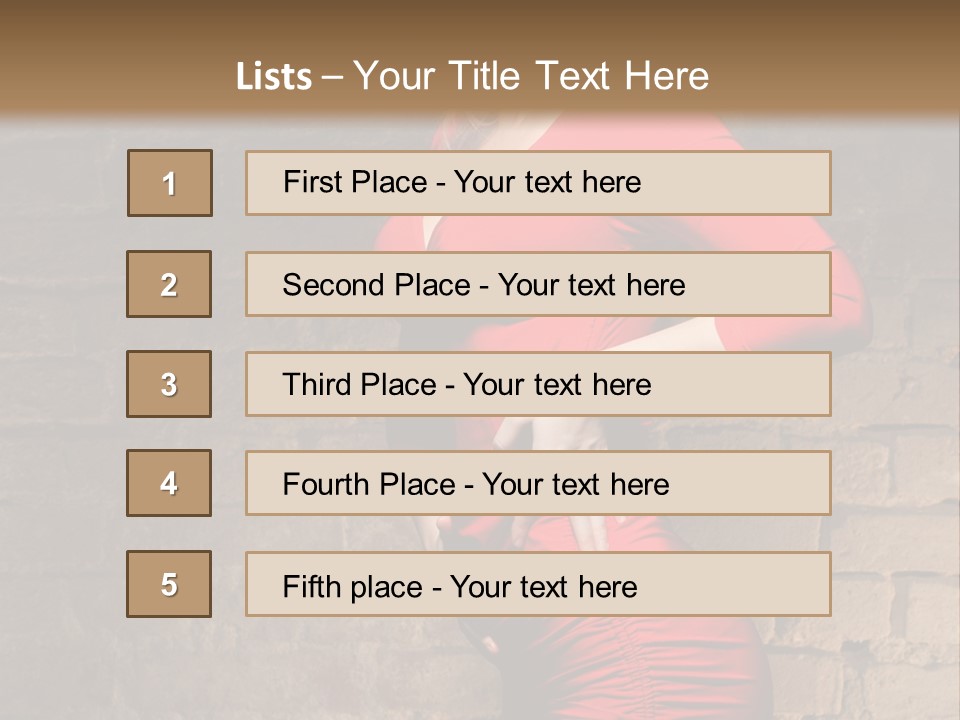
Task: Select the Fifth place text box
Action: pyautogui.click(x=538, y=584)
